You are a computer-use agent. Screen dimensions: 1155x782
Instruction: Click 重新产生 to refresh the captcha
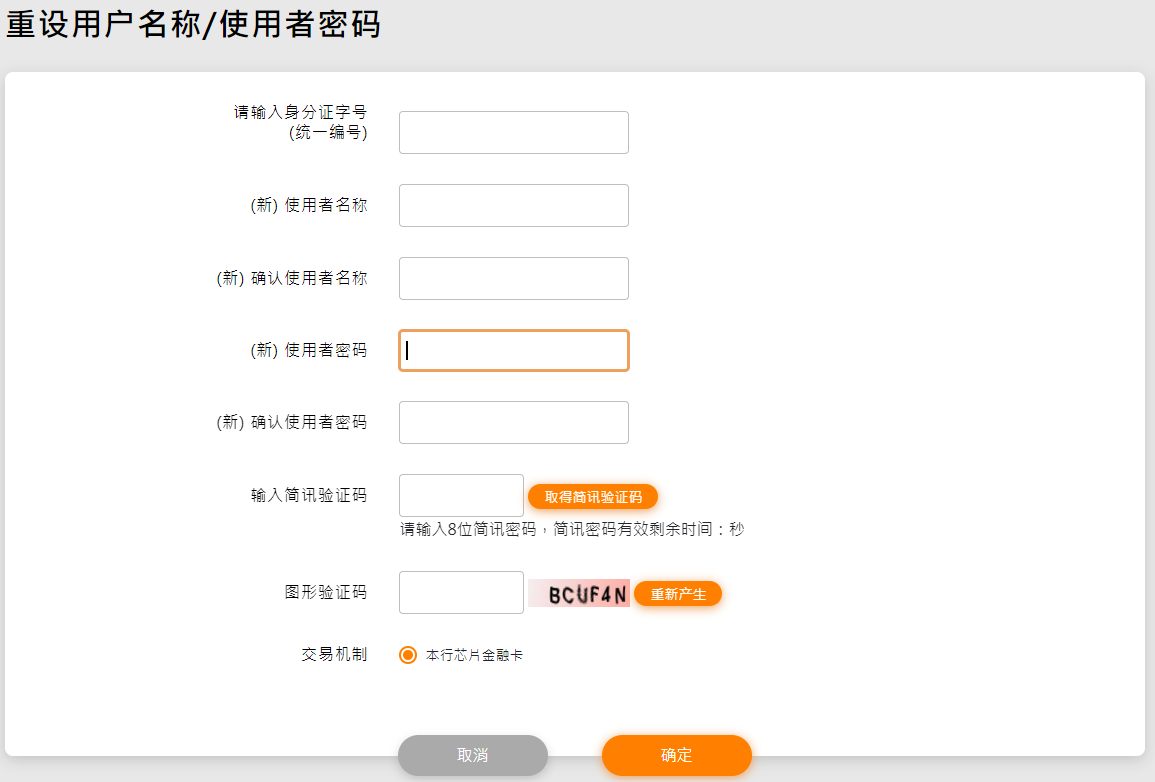[x=678, y=594]
